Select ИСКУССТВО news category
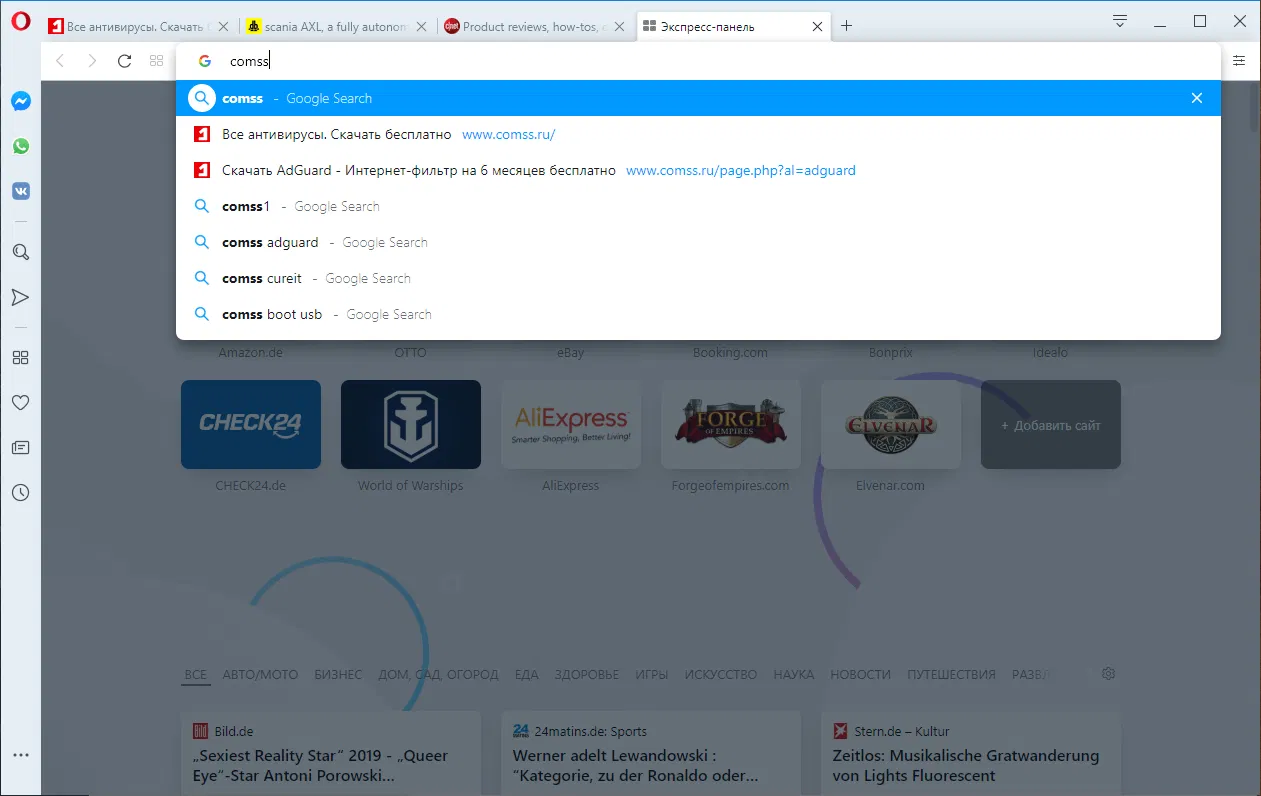 point(721,675)
